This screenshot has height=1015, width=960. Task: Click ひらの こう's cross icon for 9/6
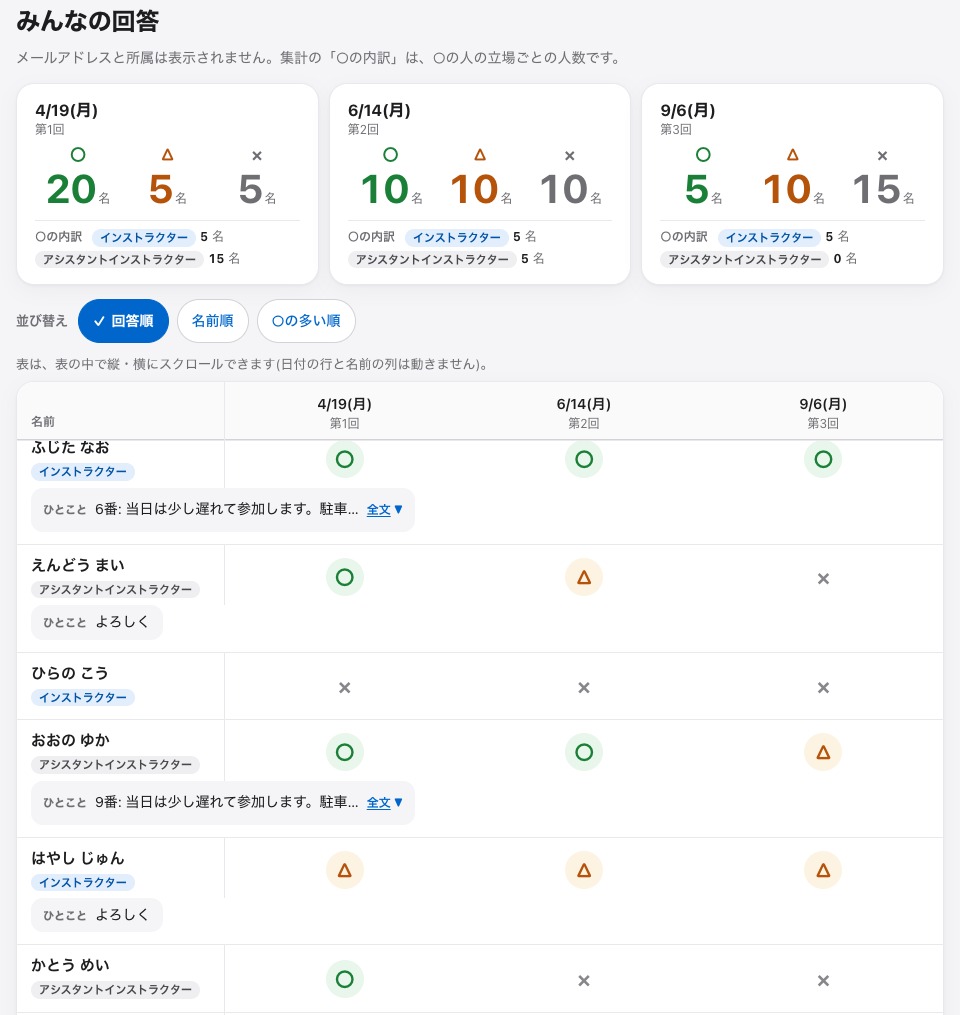(x=823, y=687)
